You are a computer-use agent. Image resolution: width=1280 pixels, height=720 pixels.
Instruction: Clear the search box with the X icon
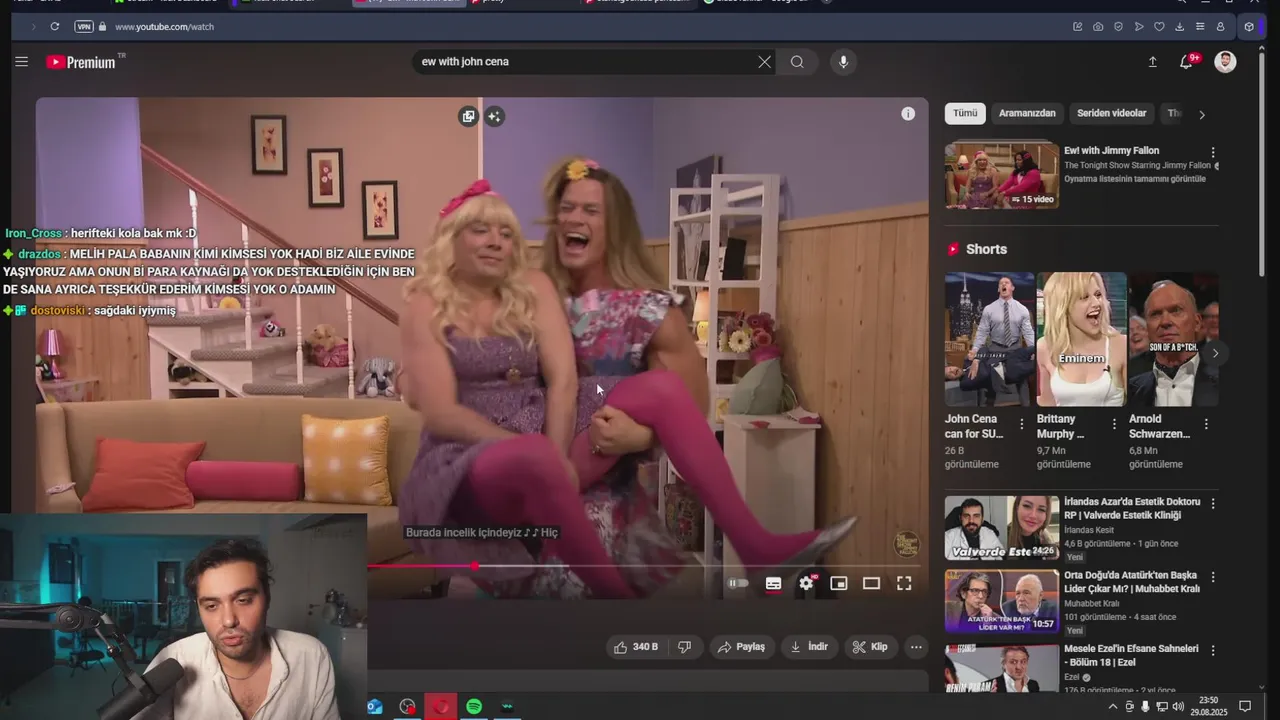pos(764,62)
